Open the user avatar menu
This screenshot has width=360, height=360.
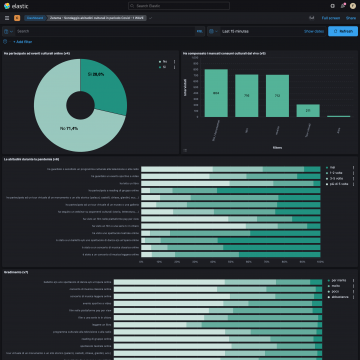pyautogui.click(x=353, y=6)
